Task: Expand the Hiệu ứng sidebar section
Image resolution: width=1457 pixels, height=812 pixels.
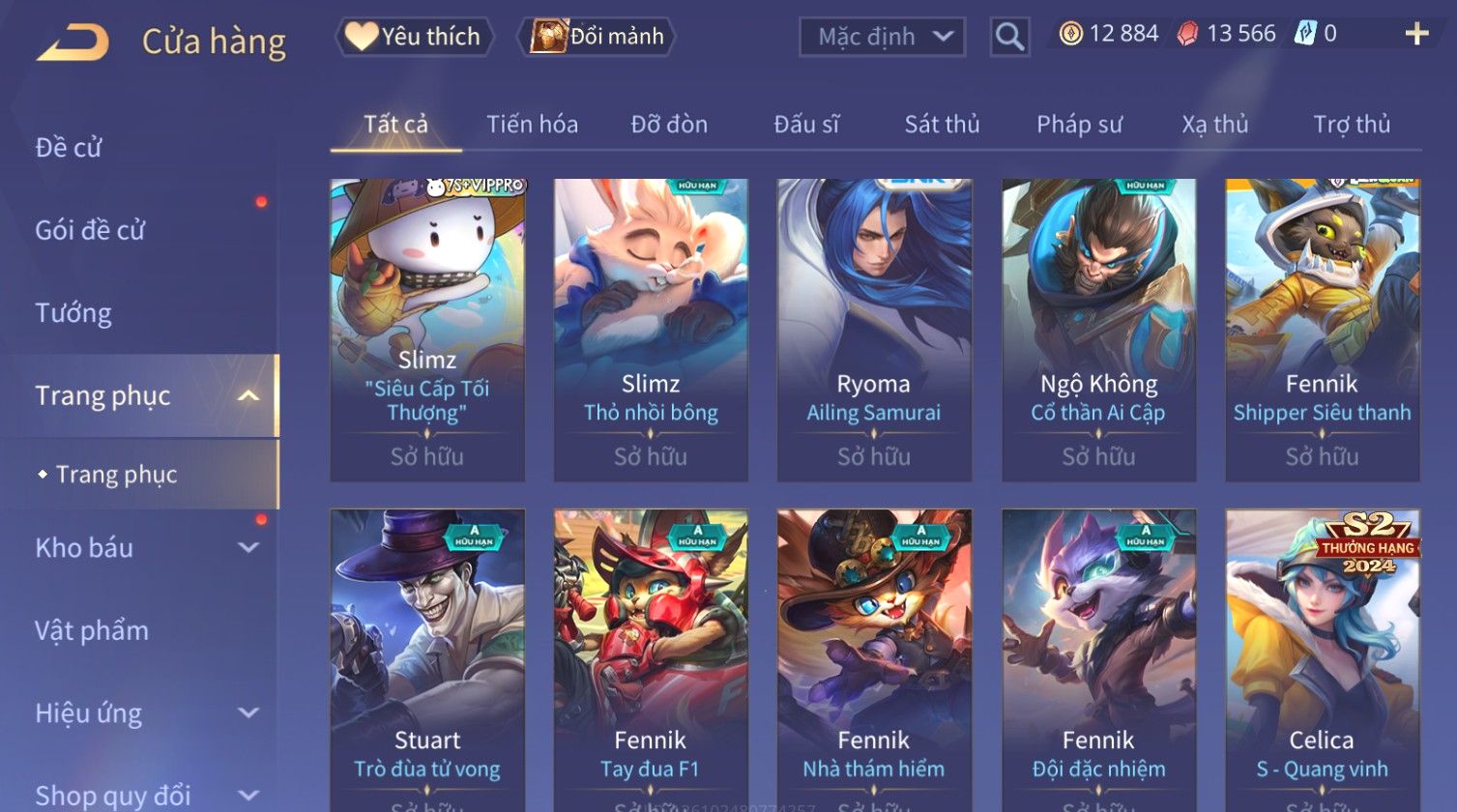Action: tap(248, 713)
